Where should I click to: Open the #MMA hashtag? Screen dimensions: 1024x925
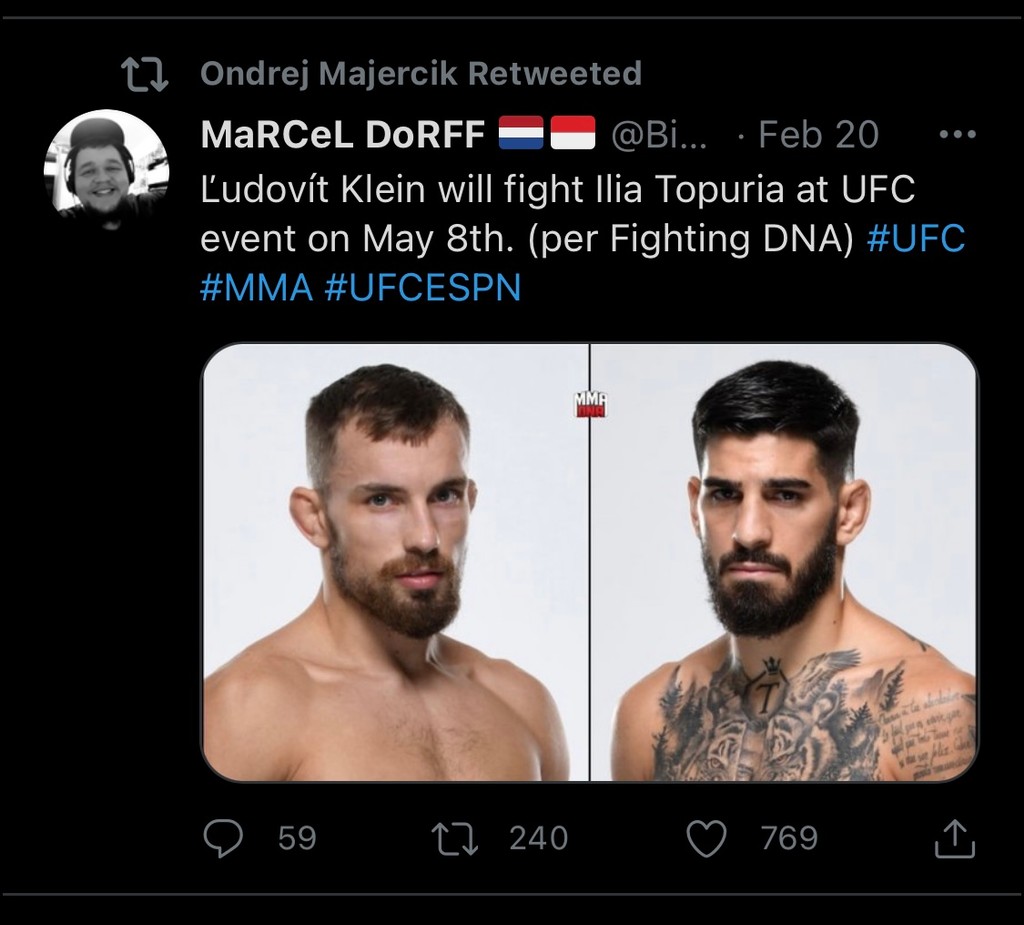click(x=256, y=289)
